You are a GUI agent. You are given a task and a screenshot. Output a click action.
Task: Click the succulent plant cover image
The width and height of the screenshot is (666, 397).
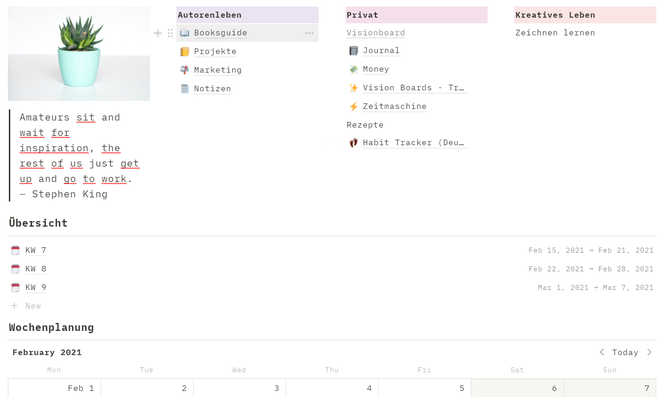[79, 53]
